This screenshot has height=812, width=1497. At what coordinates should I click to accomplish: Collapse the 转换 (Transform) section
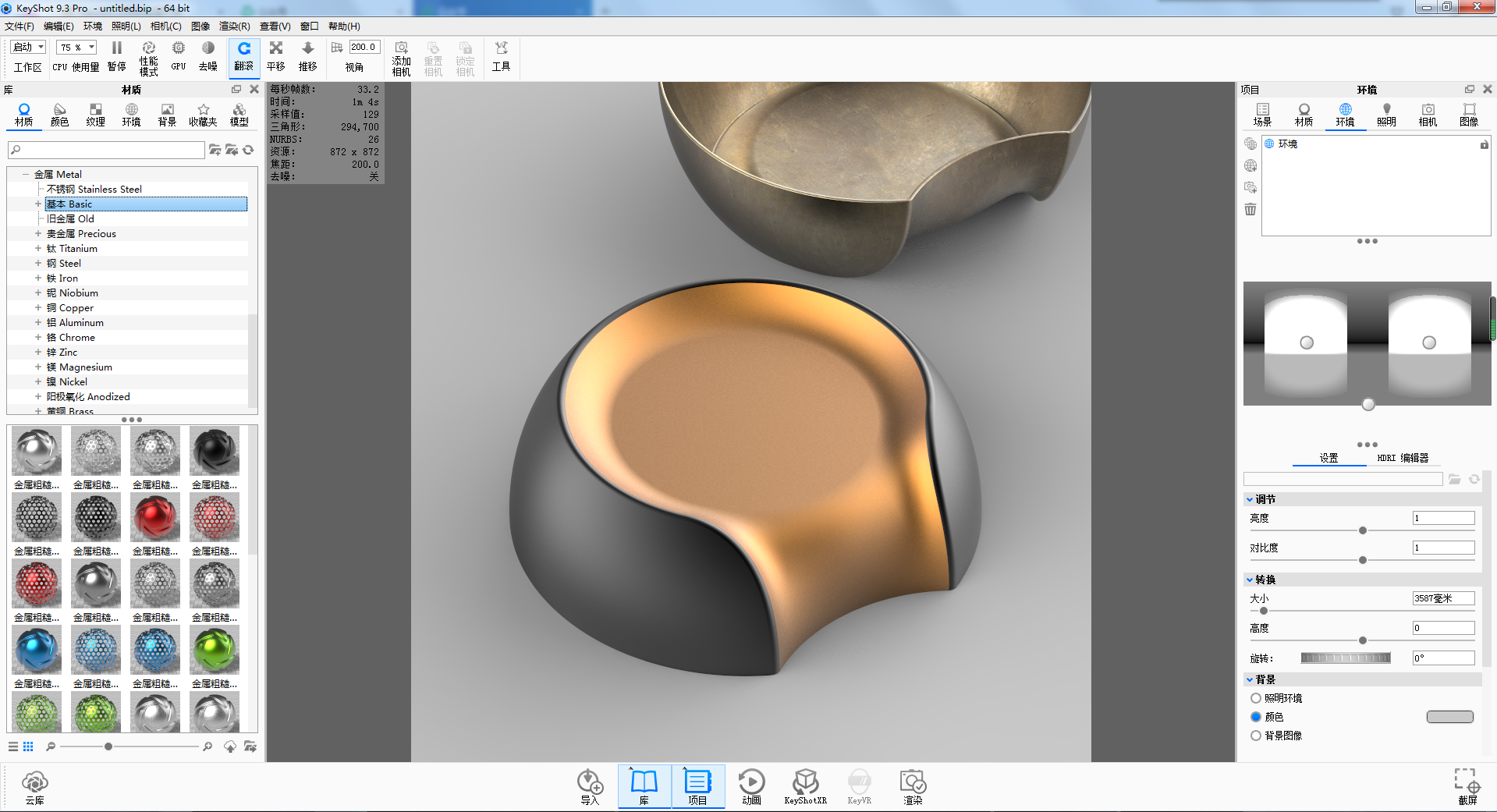[x=1250, y=580]
